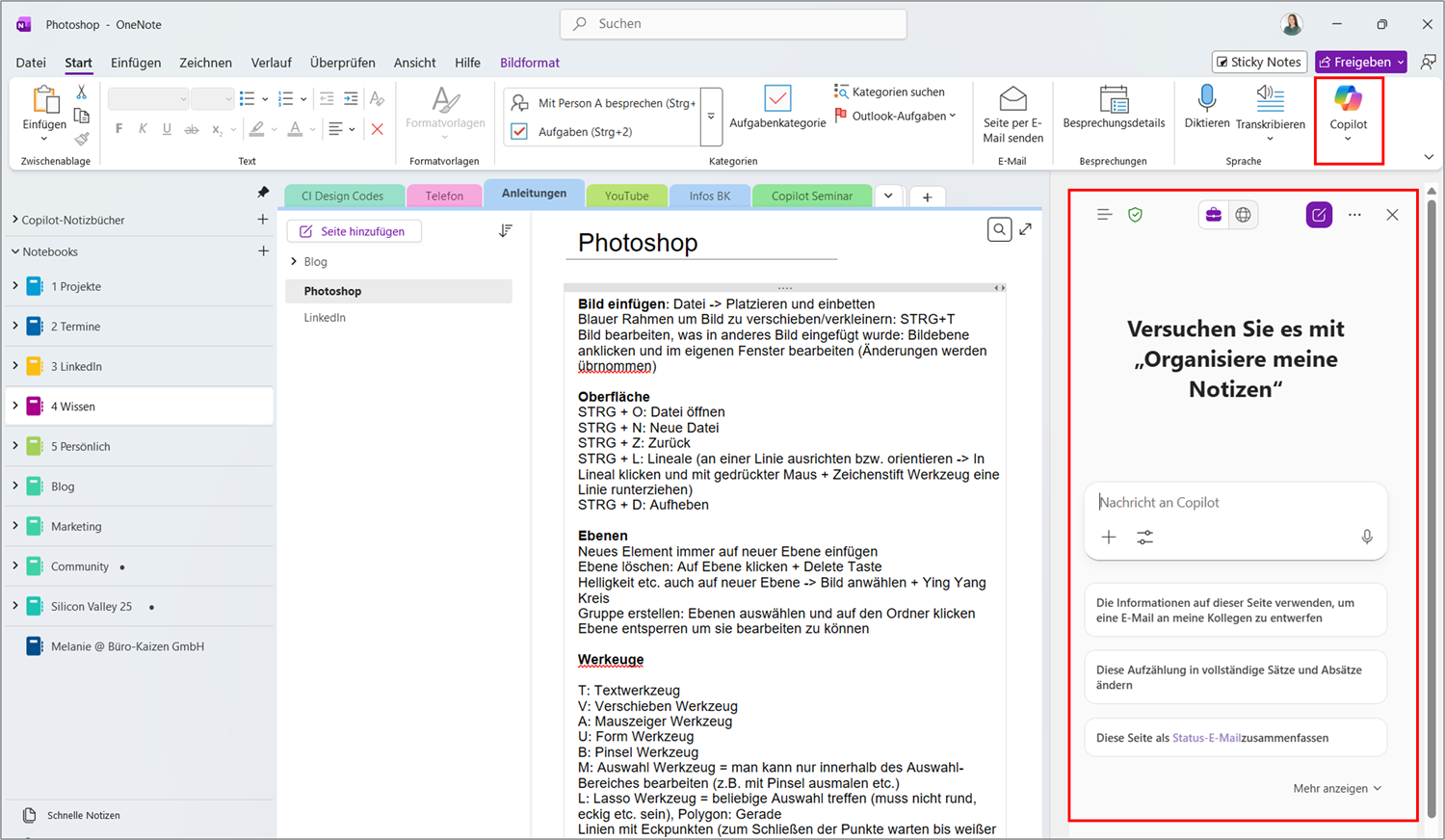Toggle the Aufgabenkategorie checkbox button
The height and width of the screenshot is (840, 1445).
point(777,99)
